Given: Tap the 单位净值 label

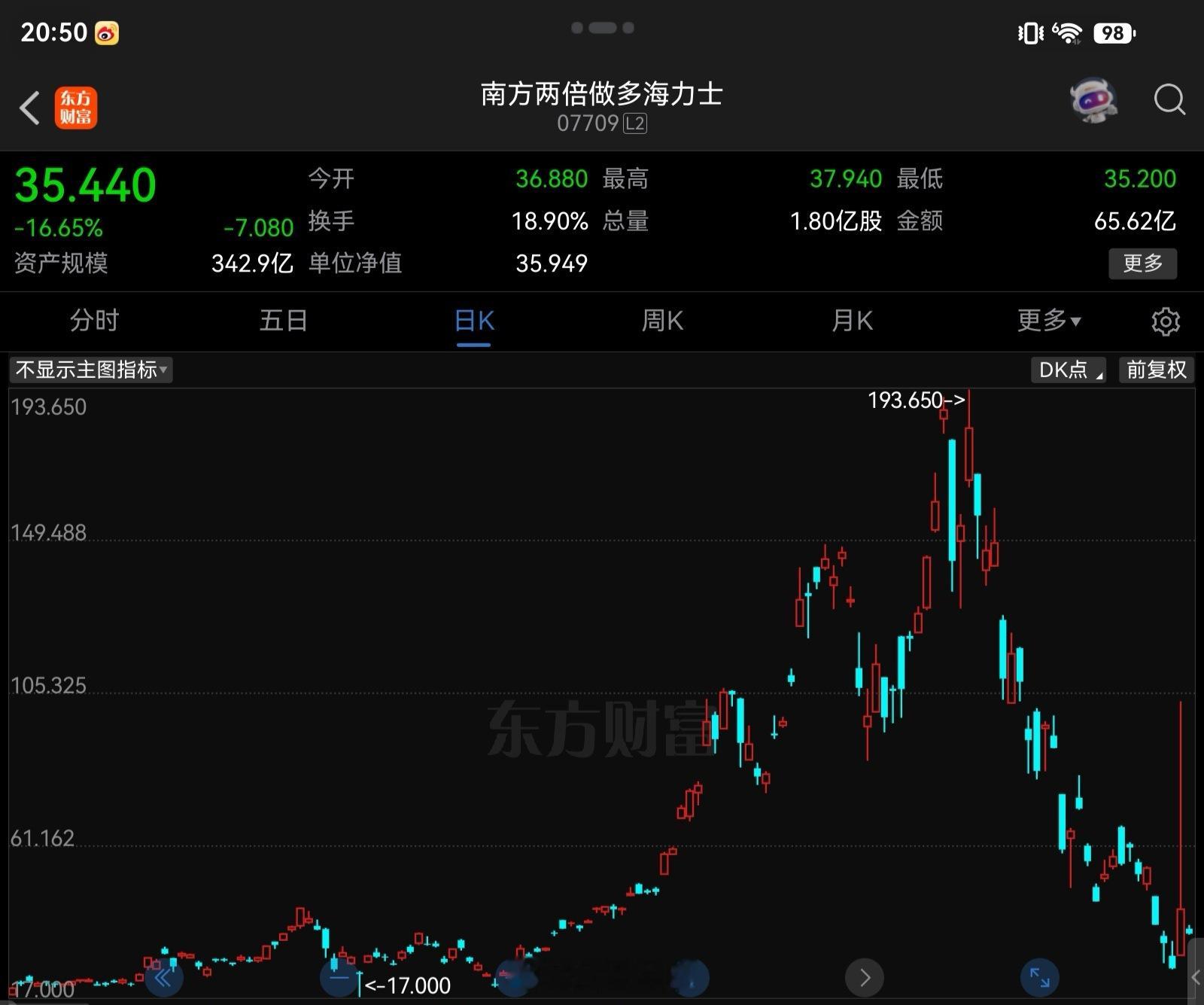Looking at the screenshot, I should 355,263.
